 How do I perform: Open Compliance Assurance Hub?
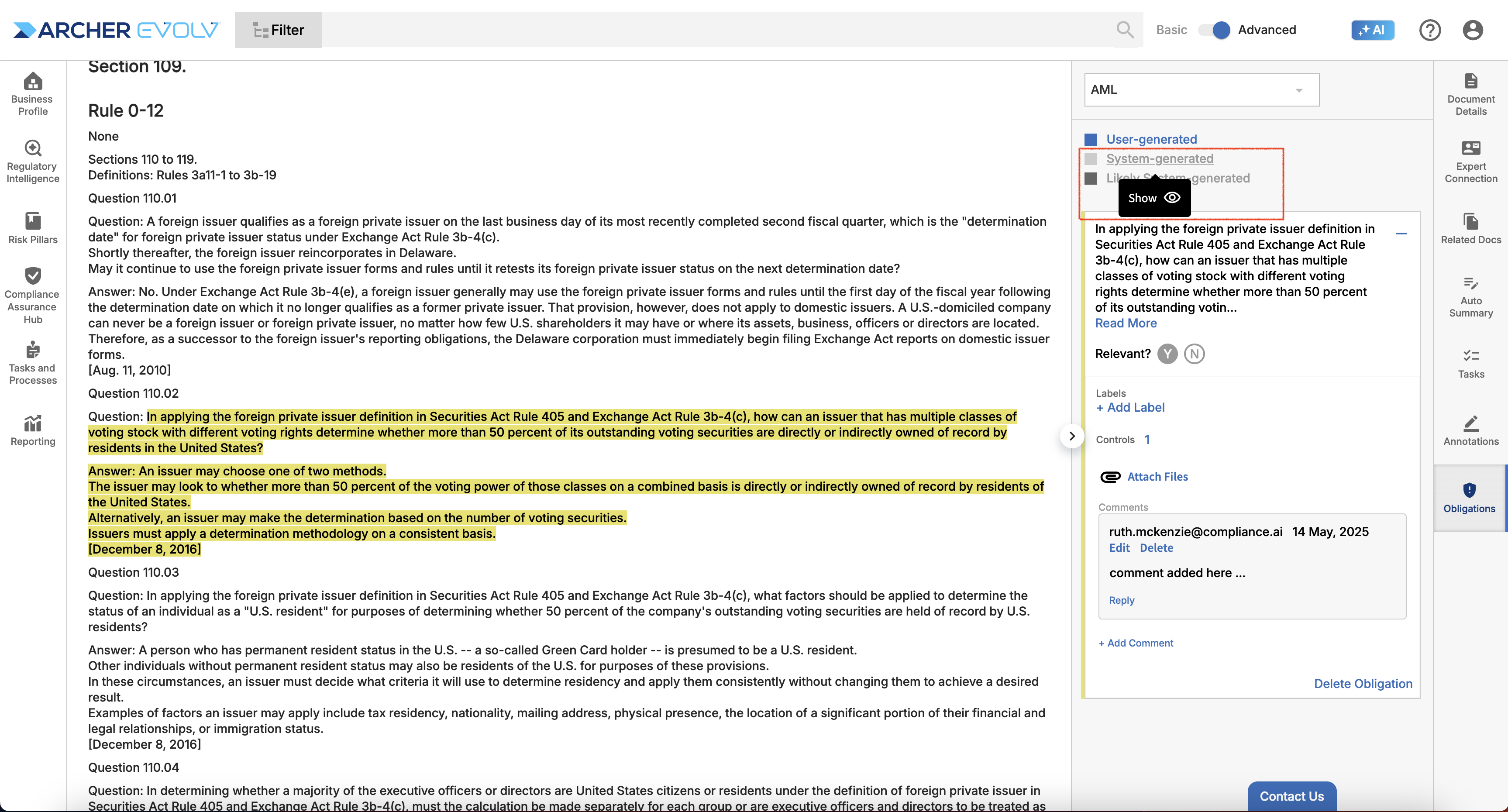point(33,295)
